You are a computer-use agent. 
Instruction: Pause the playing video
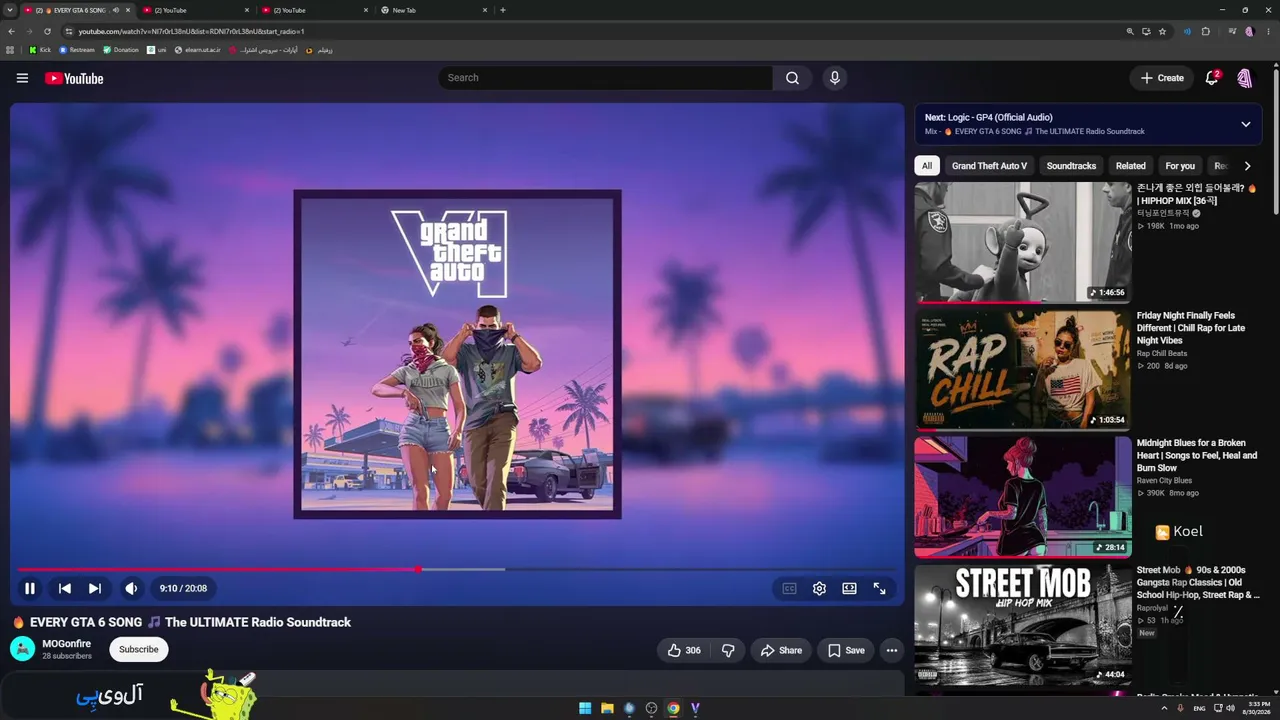[30, 589]
